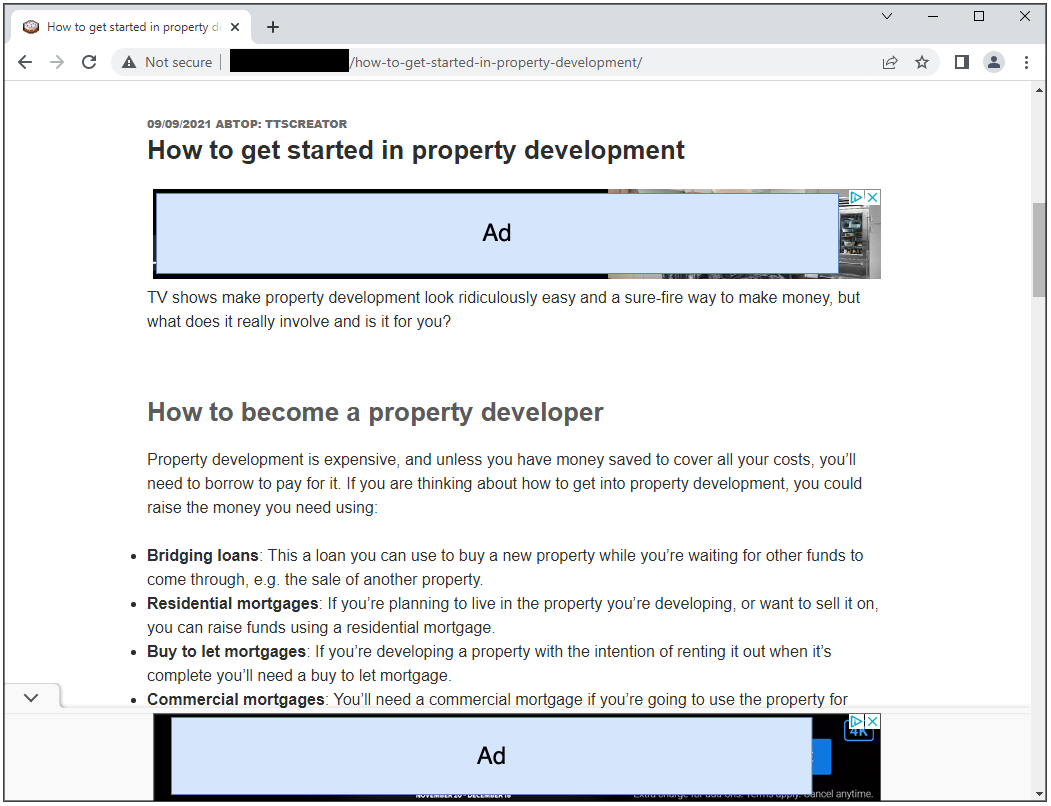
Task: Close the bottom advertisement
Action: [x=873, y=720]
